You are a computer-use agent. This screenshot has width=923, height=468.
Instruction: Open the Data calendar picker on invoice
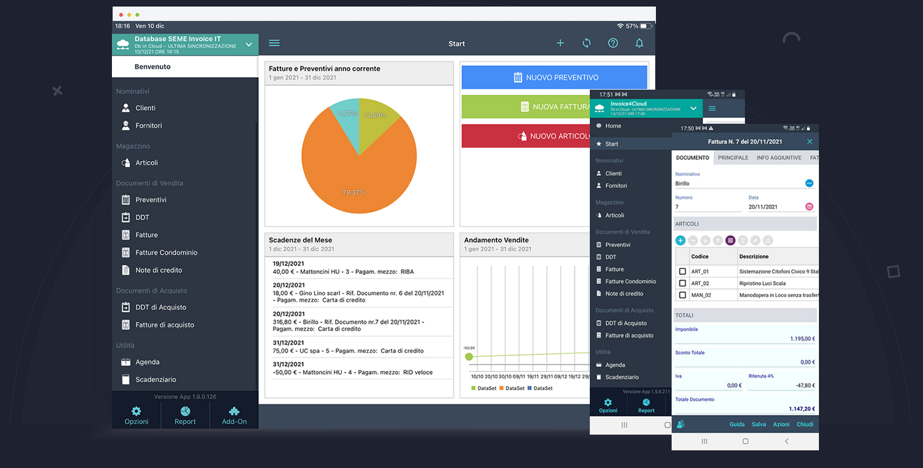809,207
